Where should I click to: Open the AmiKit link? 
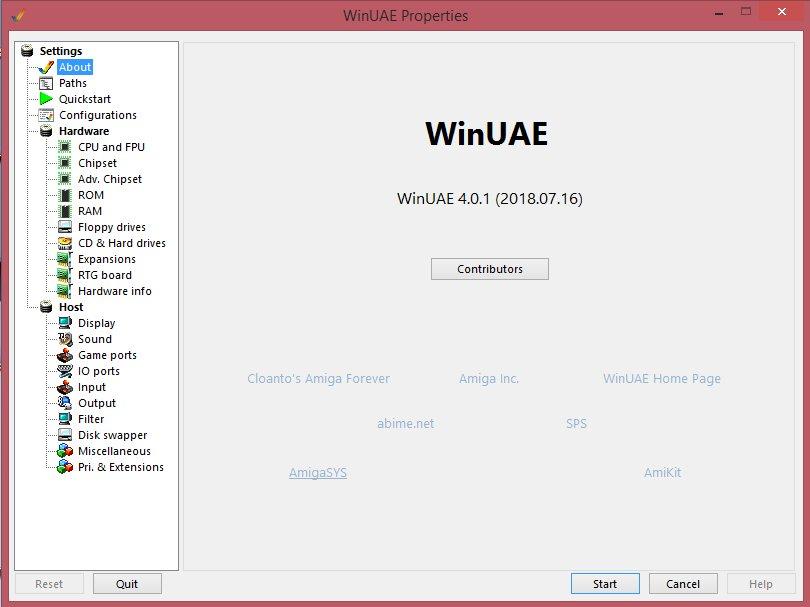pos(662,473)
